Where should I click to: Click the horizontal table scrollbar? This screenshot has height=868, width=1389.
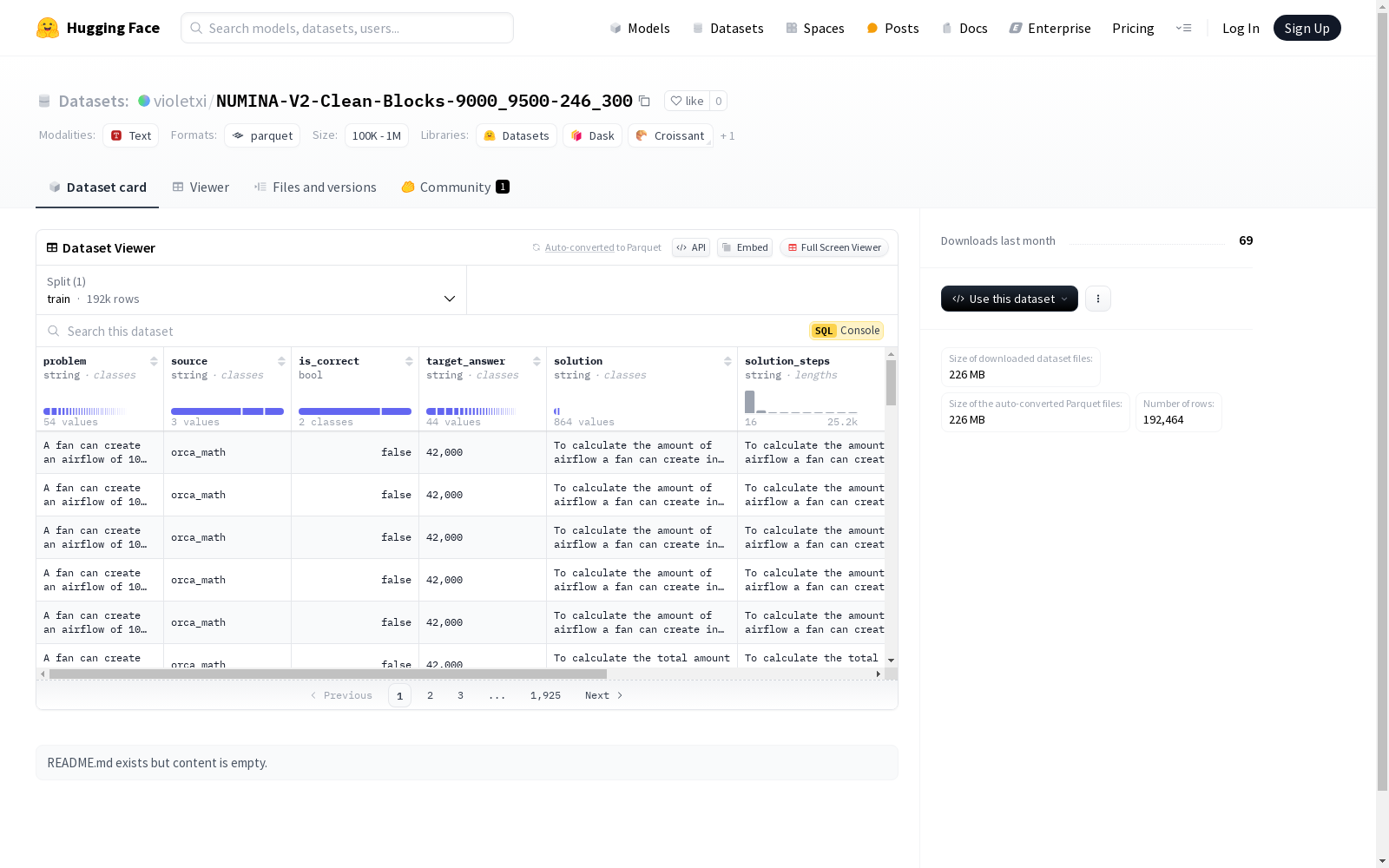(x=327, y=674)
